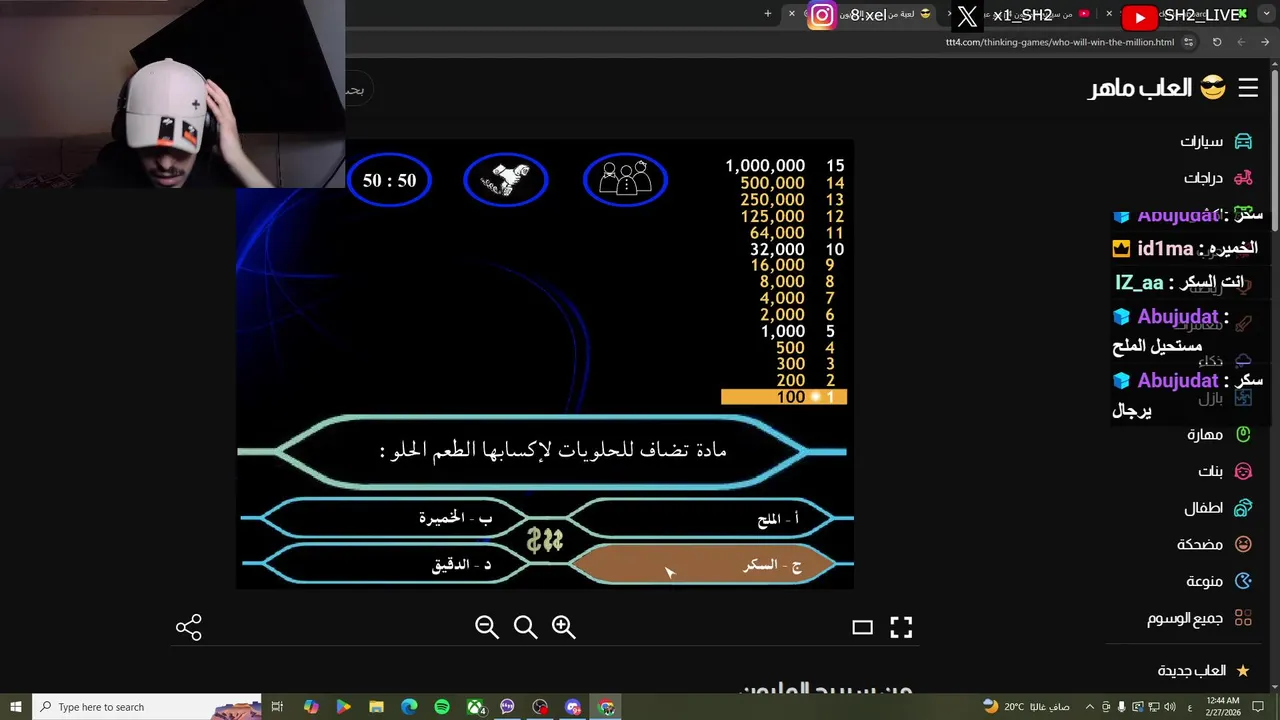Reset game zoom with plain magnifier
This screenshot has width=1280, height=720.
[x=525, y=627]
